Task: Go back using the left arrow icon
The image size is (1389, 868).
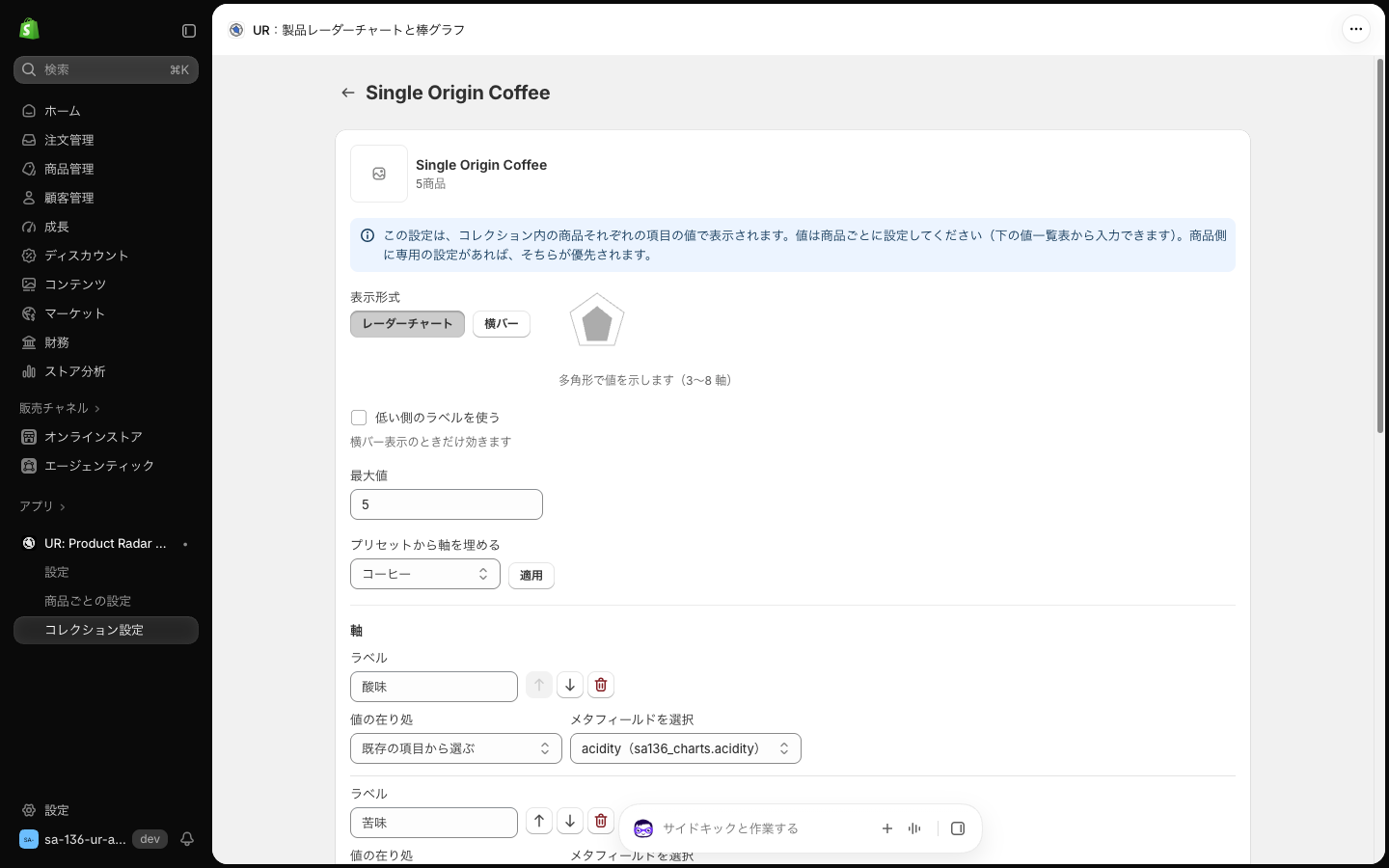Action: pyautogui.click(x=348, y=93)
